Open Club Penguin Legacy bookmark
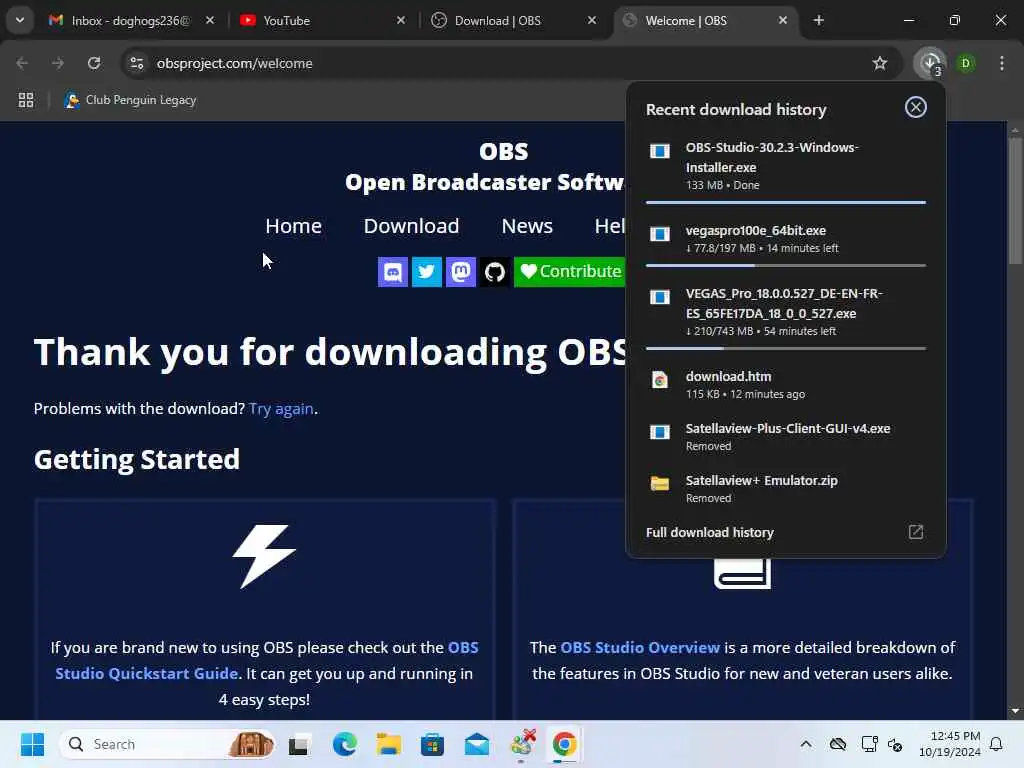The height and width of the screenshot is (768, 1024). (130, 100)
